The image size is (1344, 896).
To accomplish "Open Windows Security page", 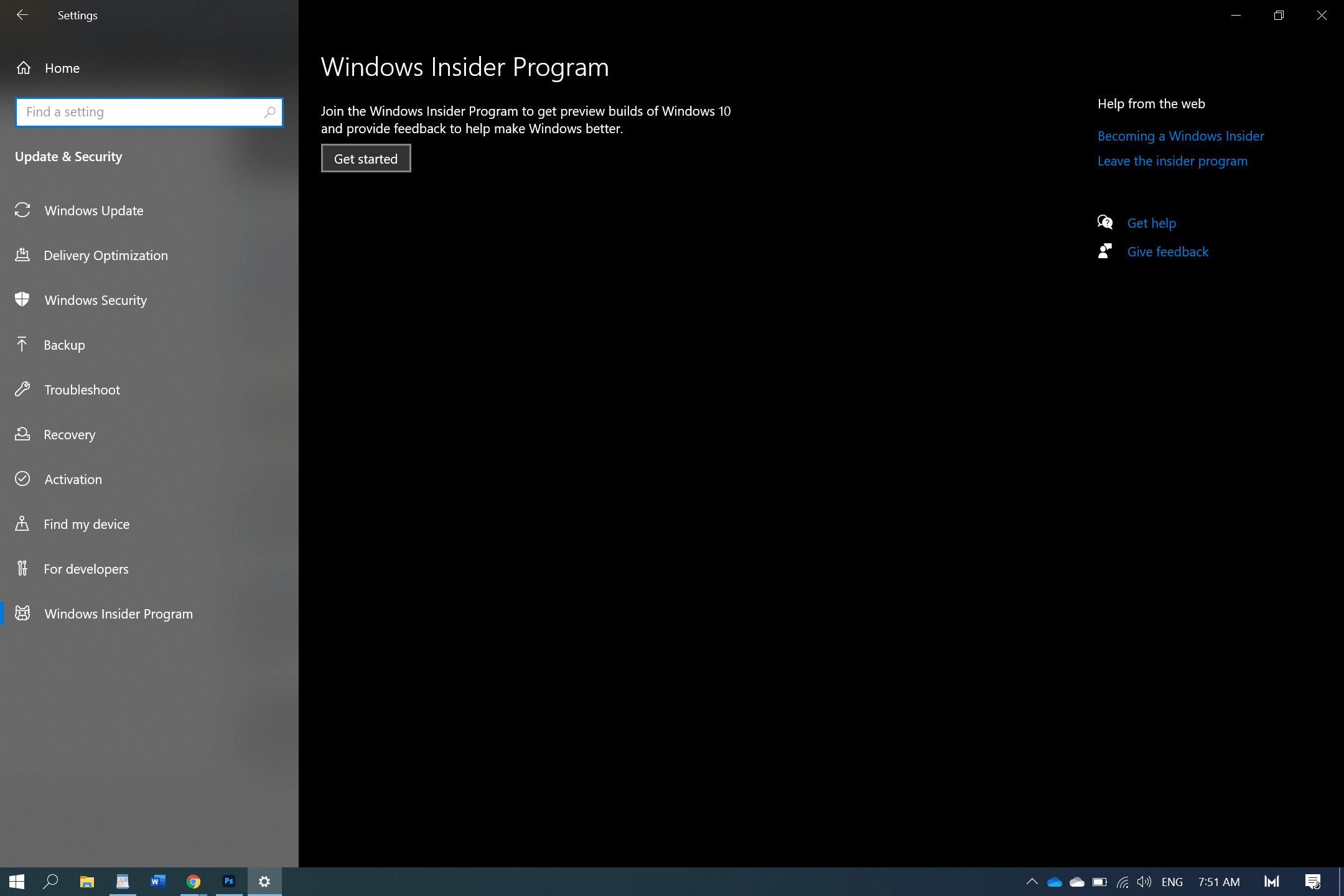I will pos(149,300).
